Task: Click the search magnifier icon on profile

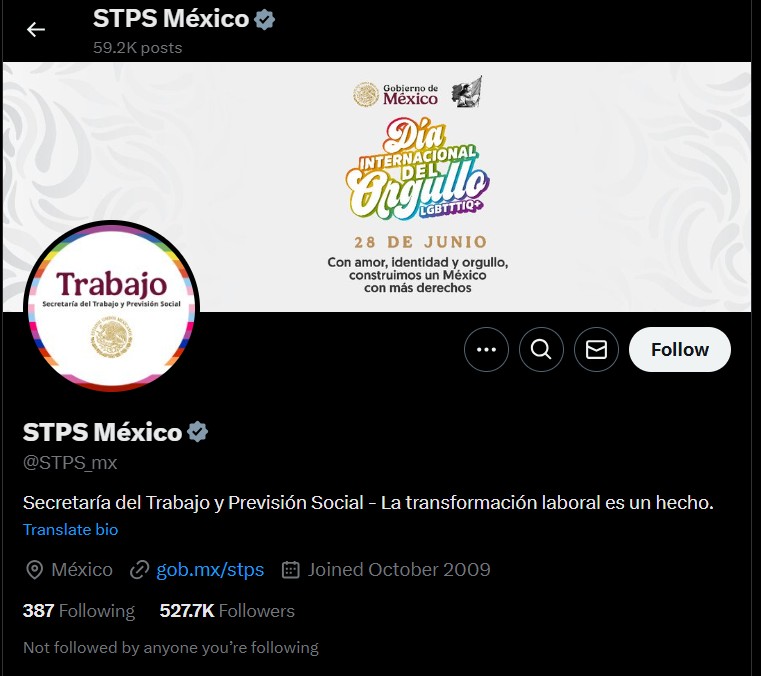Action: [x=541, y=349]
